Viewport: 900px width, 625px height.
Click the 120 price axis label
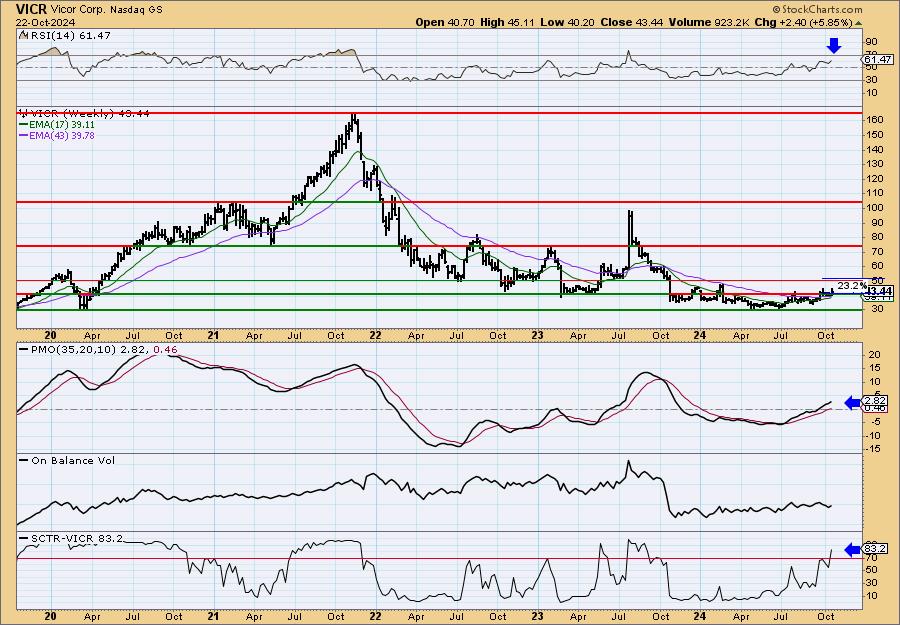click(875, 178)
